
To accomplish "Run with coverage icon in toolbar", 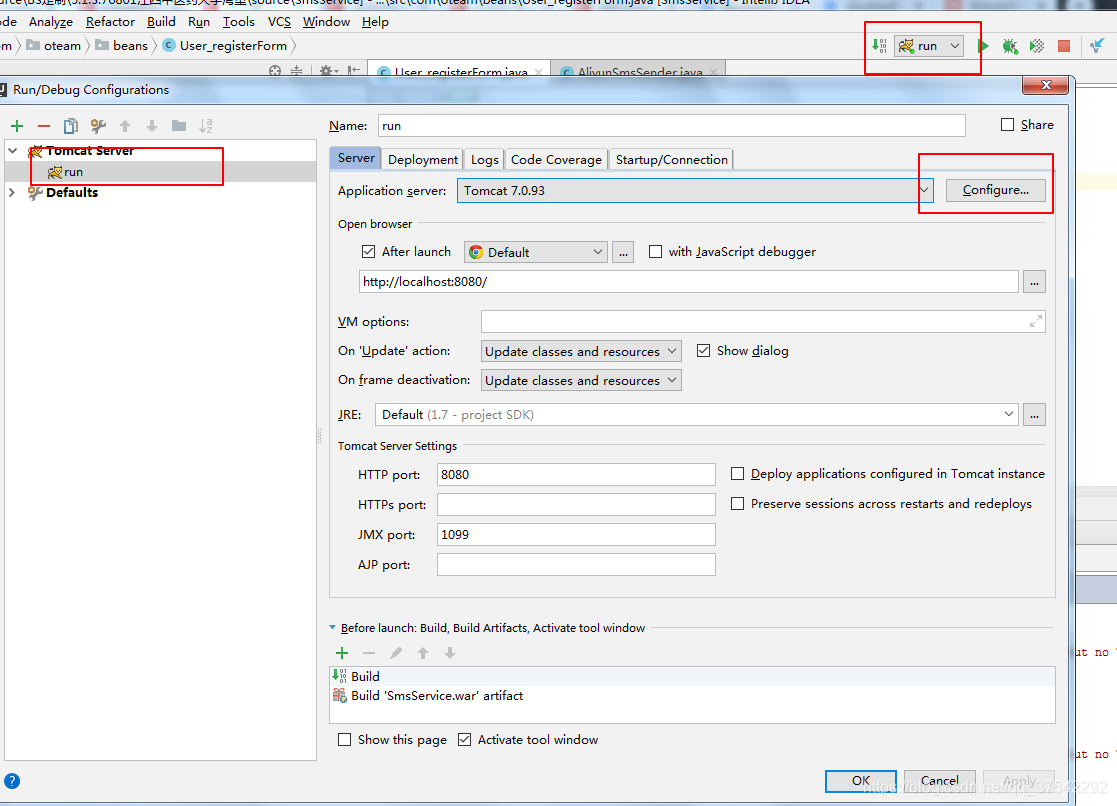I will pyautogui.click(x=1037, y=46).
